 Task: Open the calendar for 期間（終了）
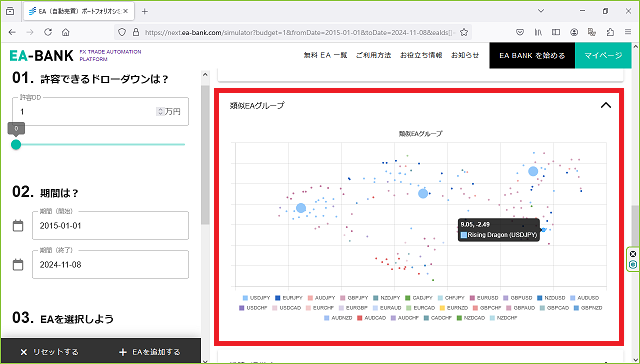[x=18, y=265]
